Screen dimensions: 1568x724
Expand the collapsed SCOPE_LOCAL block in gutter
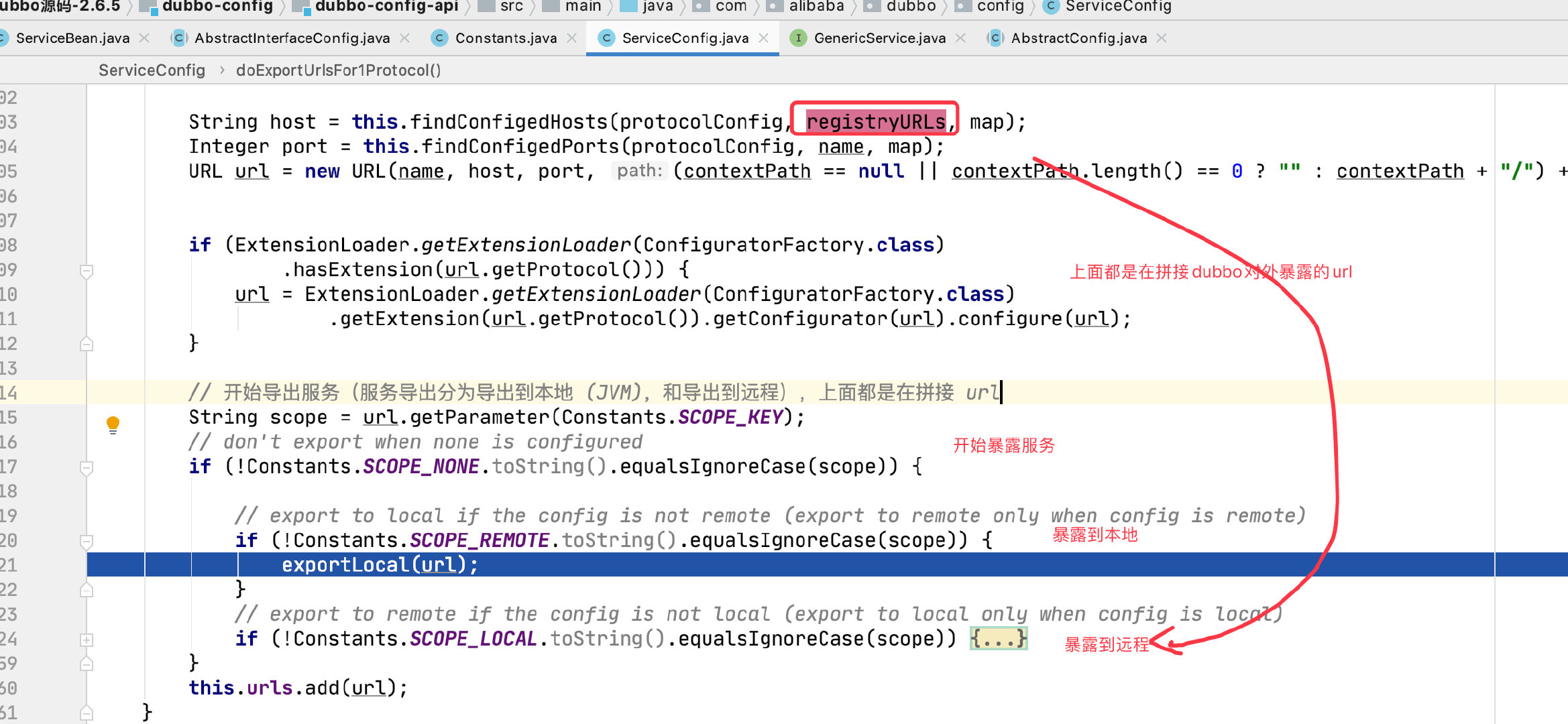tap(86, 640)
